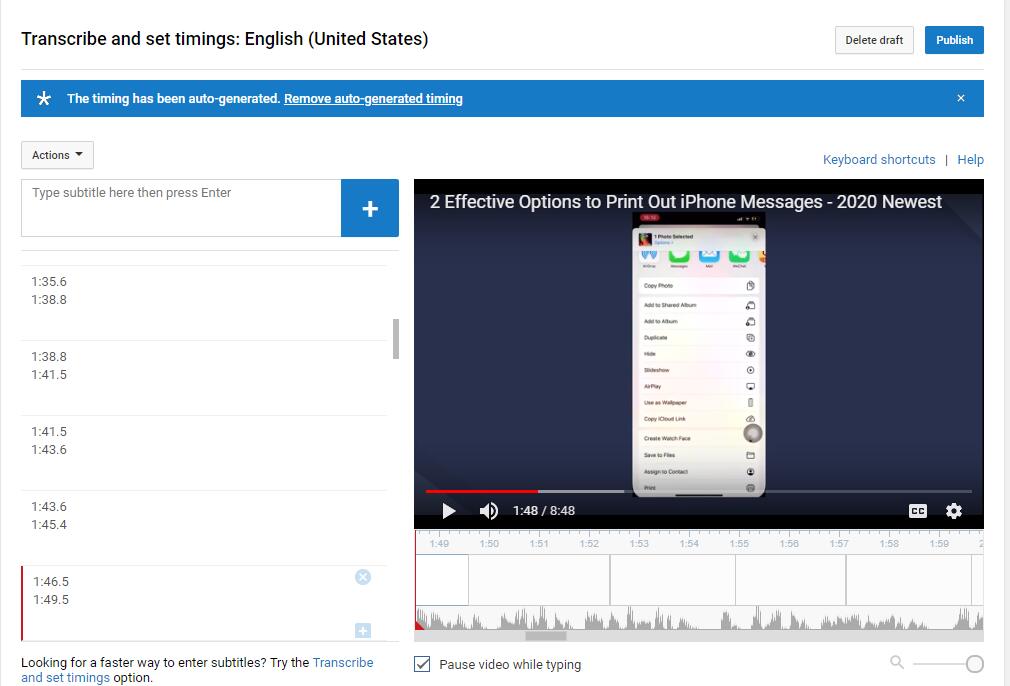This screenshot has height=686, width=1010.
Task: Select the 1:35.6 subtitle entry
Action: (x=204, y=303)
